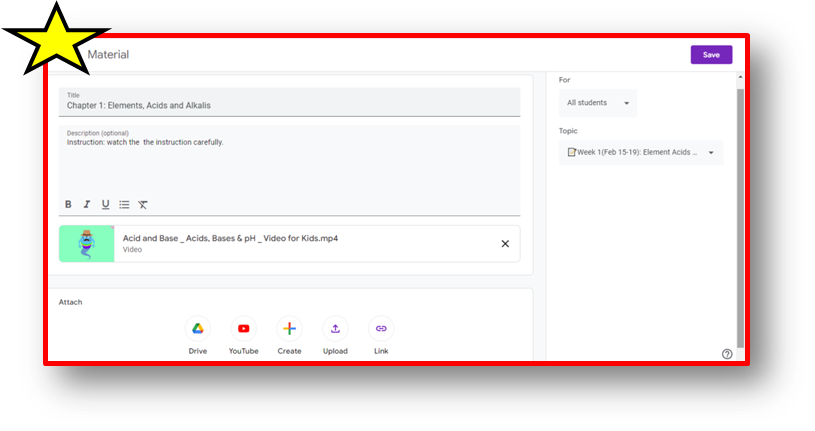
Task: Open the All students dropdown
Action: click(x=598, y=103)
